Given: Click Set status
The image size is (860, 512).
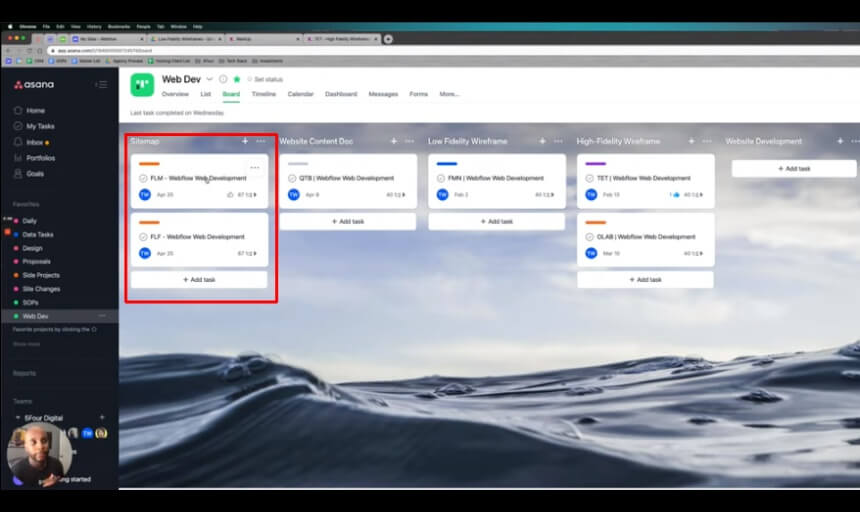Looking at the screenshot, I should 265,79.
